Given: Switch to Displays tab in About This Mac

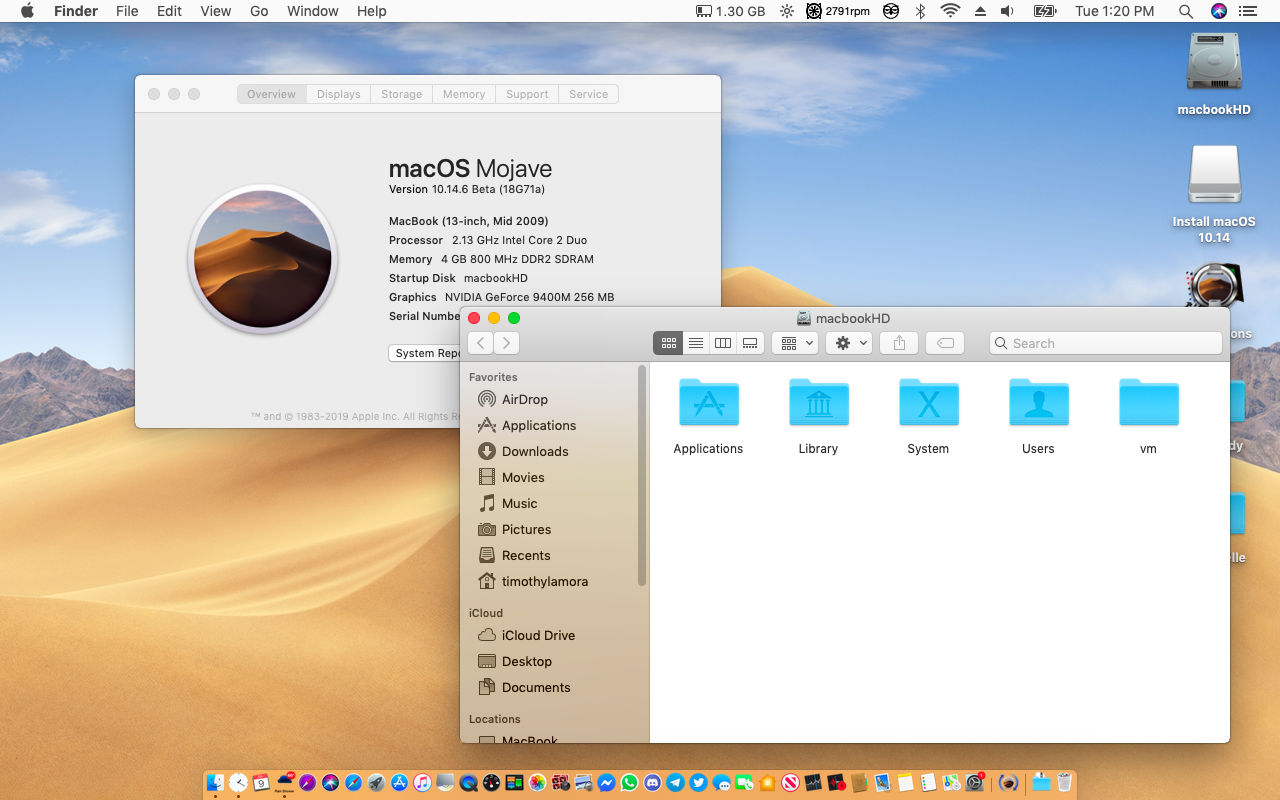Looking at the screenshot, I should click(x=338, y=94).
